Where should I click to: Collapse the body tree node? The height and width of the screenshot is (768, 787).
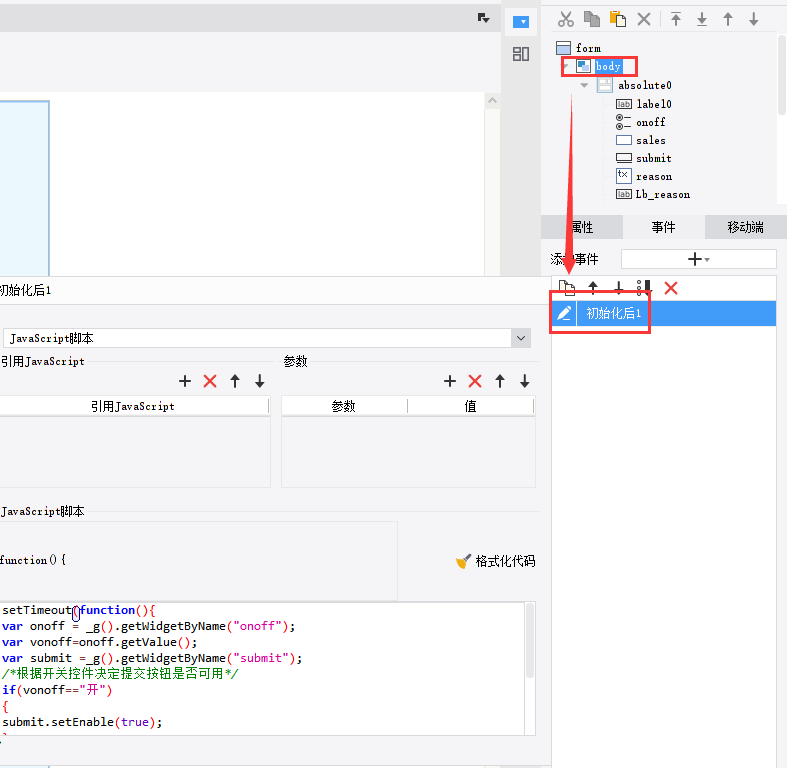[567, 66]
